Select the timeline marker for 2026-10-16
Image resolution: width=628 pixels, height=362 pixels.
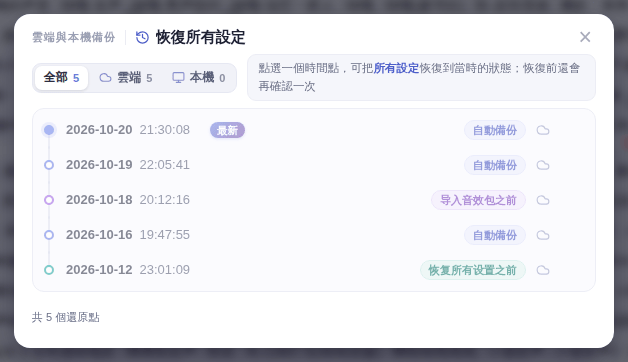point(49,235)
